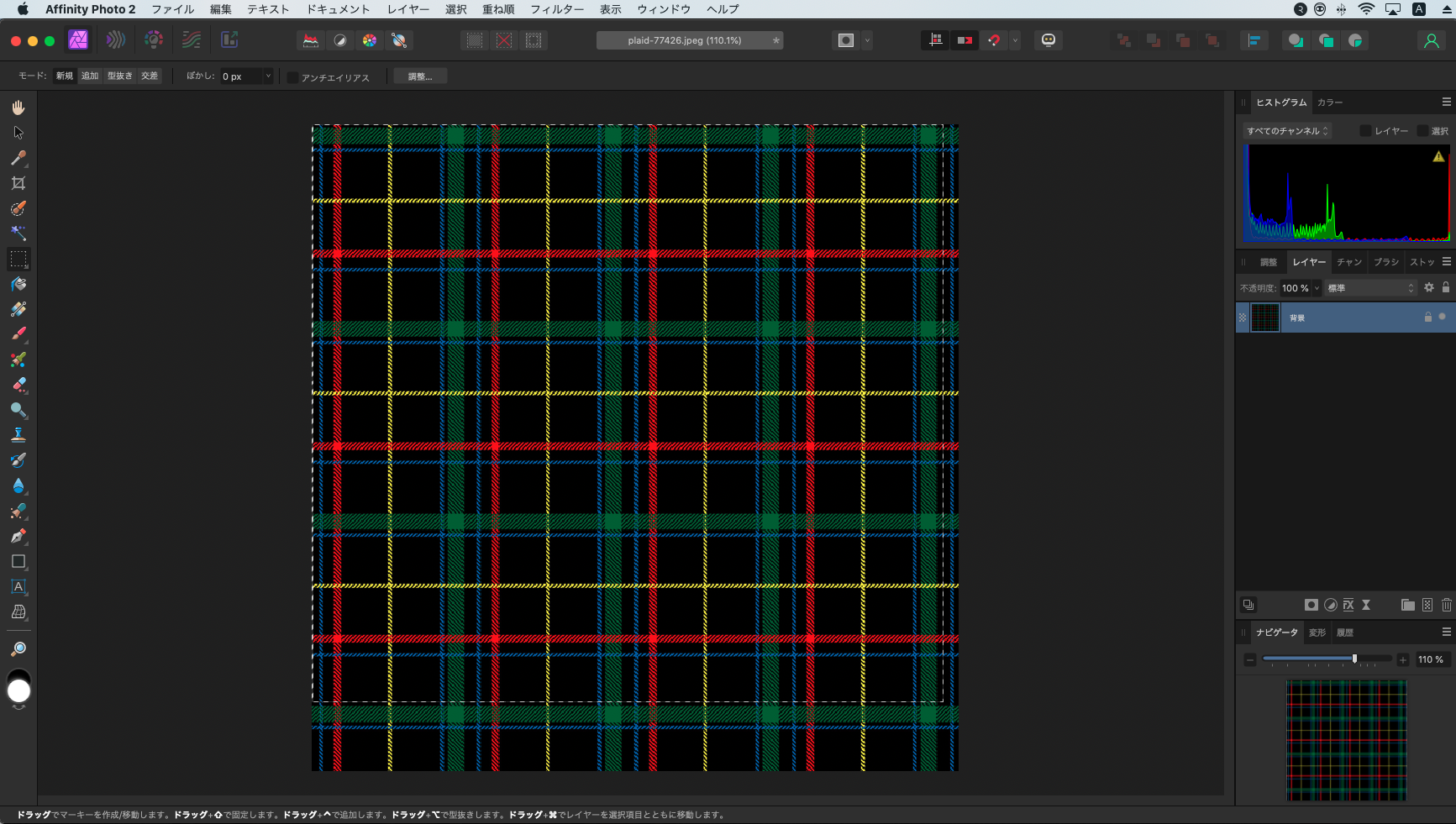Select the Clone stamp tool
This screenshot has width=1456, height=824.
(x=18, y=435)
